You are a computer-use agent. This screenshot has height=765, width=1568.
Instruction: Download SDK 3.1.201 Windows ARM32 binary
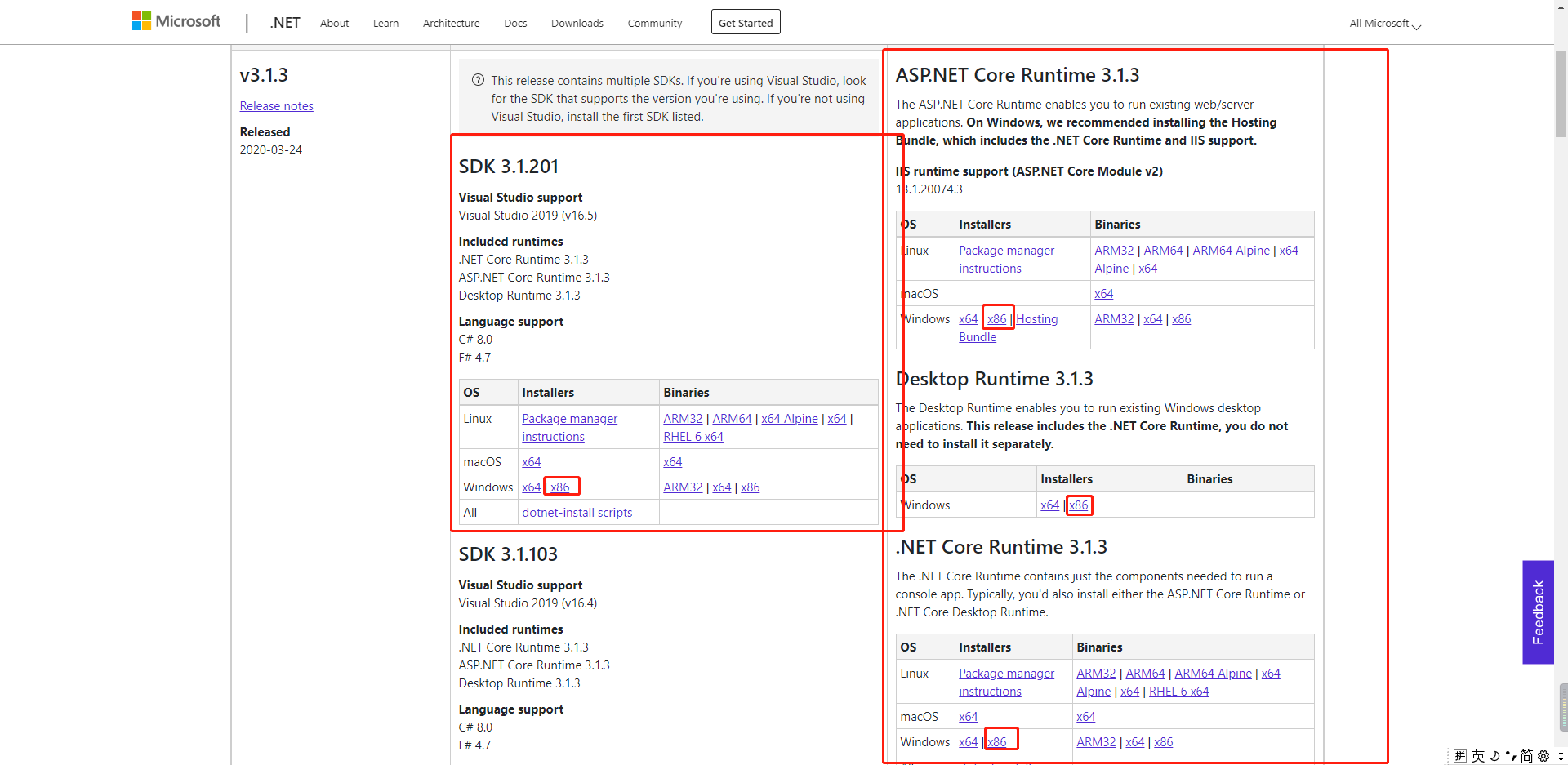pyautogui.click(x=683, y=487)
